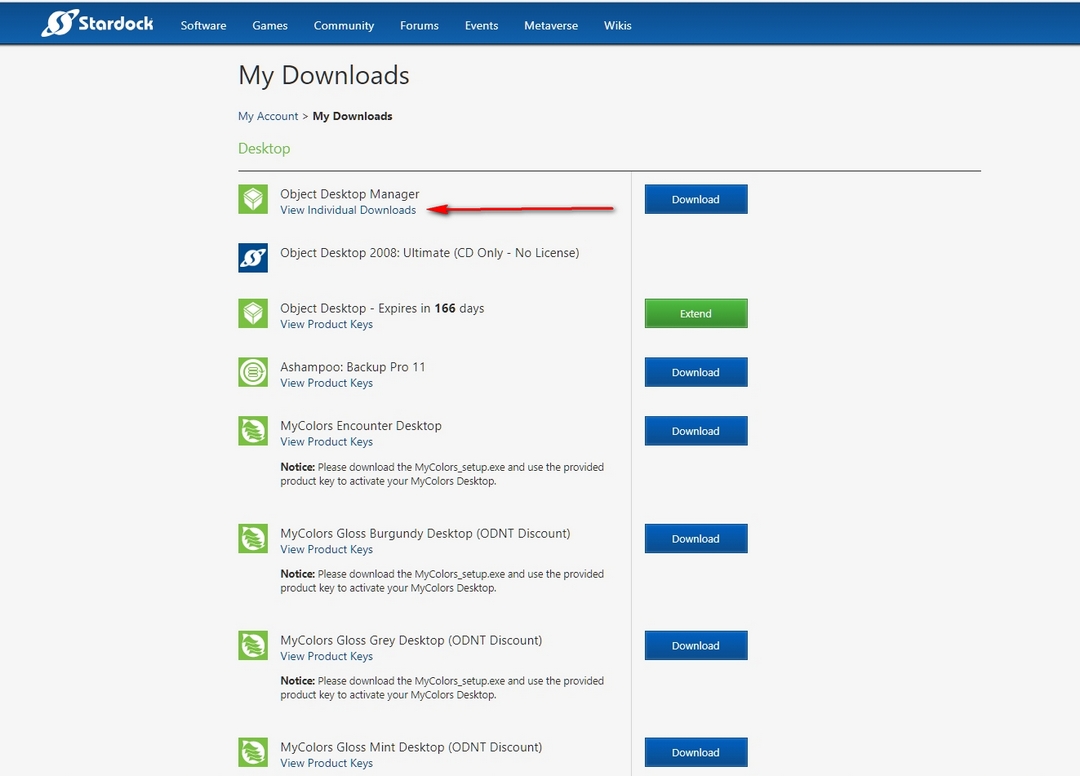View Product Keys for MyColors Encounter Desktop
Viewport: 1080px width, 776px height.
[326, 442]
